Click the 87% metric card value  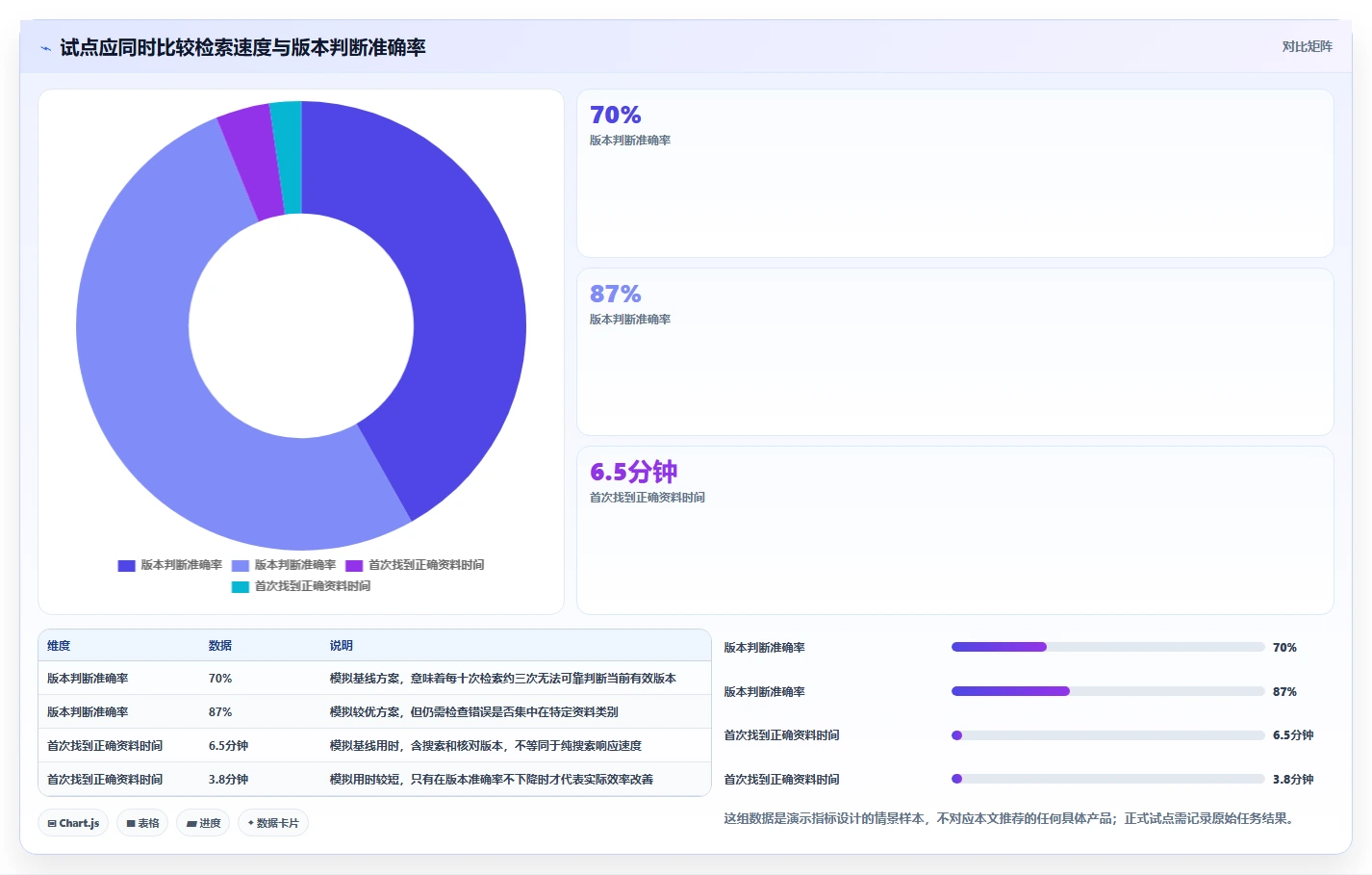tap(616, 294)
